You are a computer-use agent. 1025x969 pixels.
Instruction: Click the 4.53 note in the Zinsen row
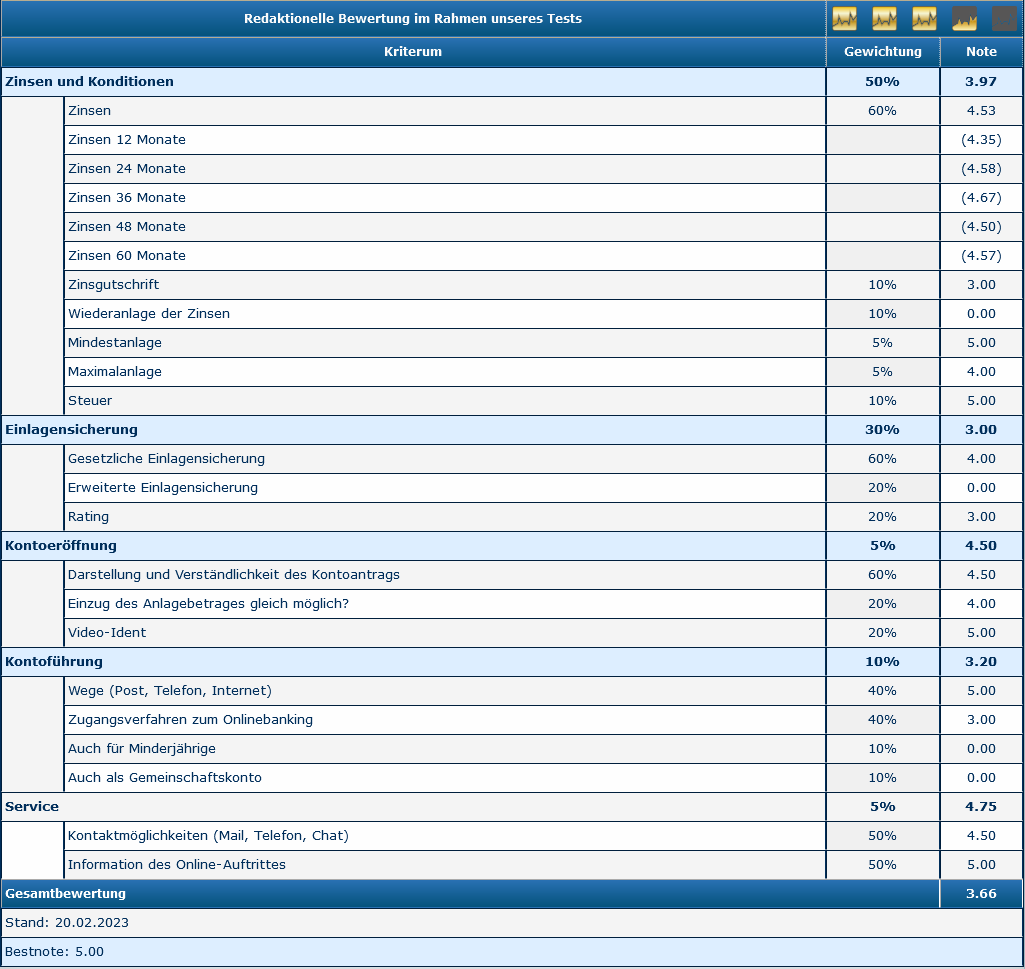point(981,110)
